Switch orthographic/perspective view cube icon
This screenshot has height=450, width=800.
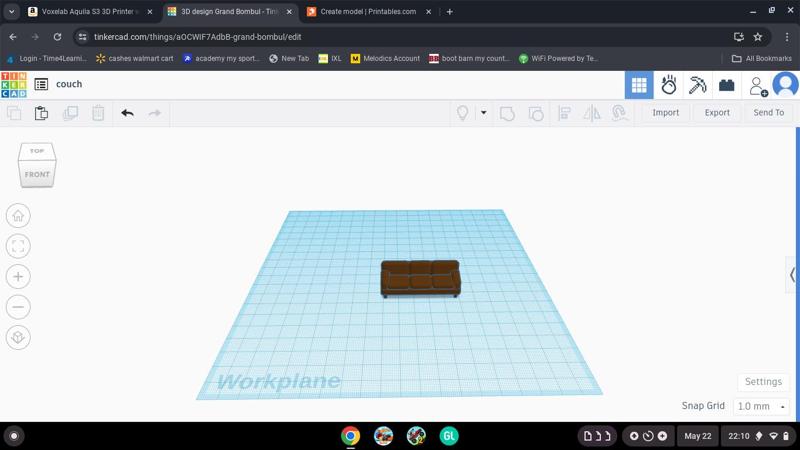click(18, 337)
